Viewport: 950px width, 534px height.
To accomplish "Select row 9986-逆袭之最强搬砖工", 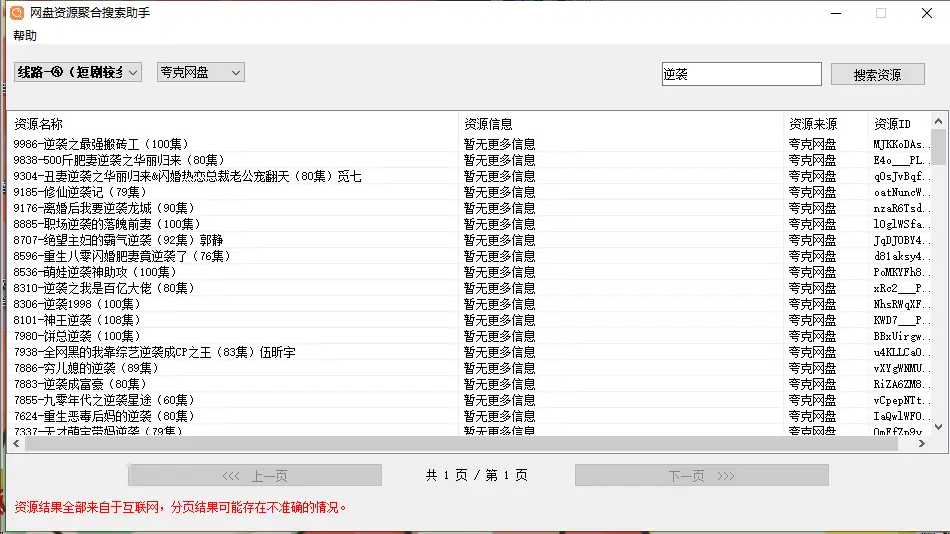I will pos(102,144).
